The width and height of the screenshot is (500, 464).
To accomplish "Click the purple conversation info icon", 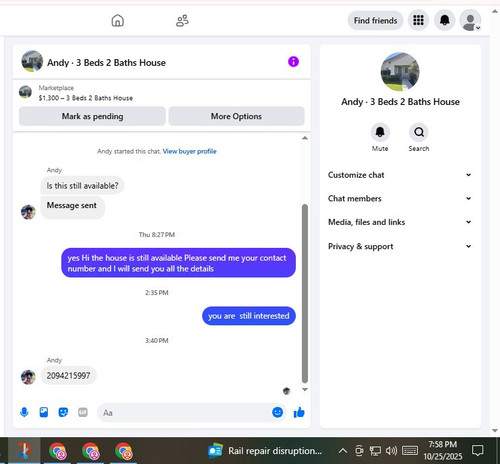I will pos(293,62).
